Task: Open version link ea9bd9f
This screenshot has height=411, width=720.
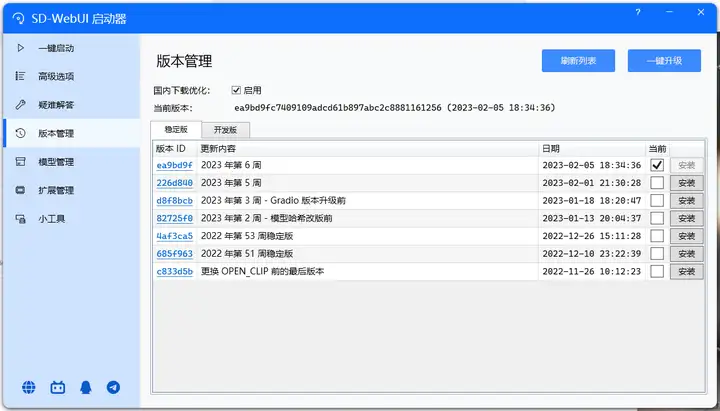Action: (x=174, y=165)
